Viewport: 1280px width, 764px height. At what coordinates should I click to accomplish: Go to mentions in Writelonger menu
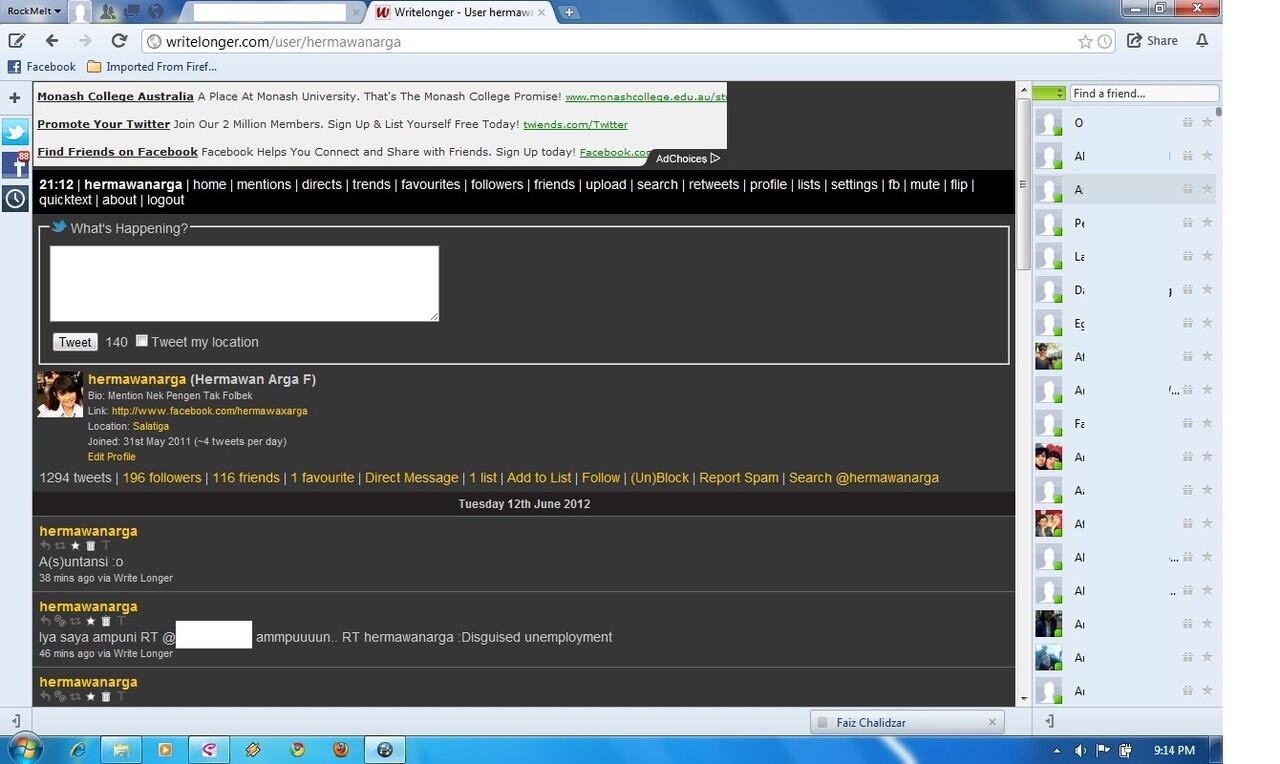(x=264, y=185)
